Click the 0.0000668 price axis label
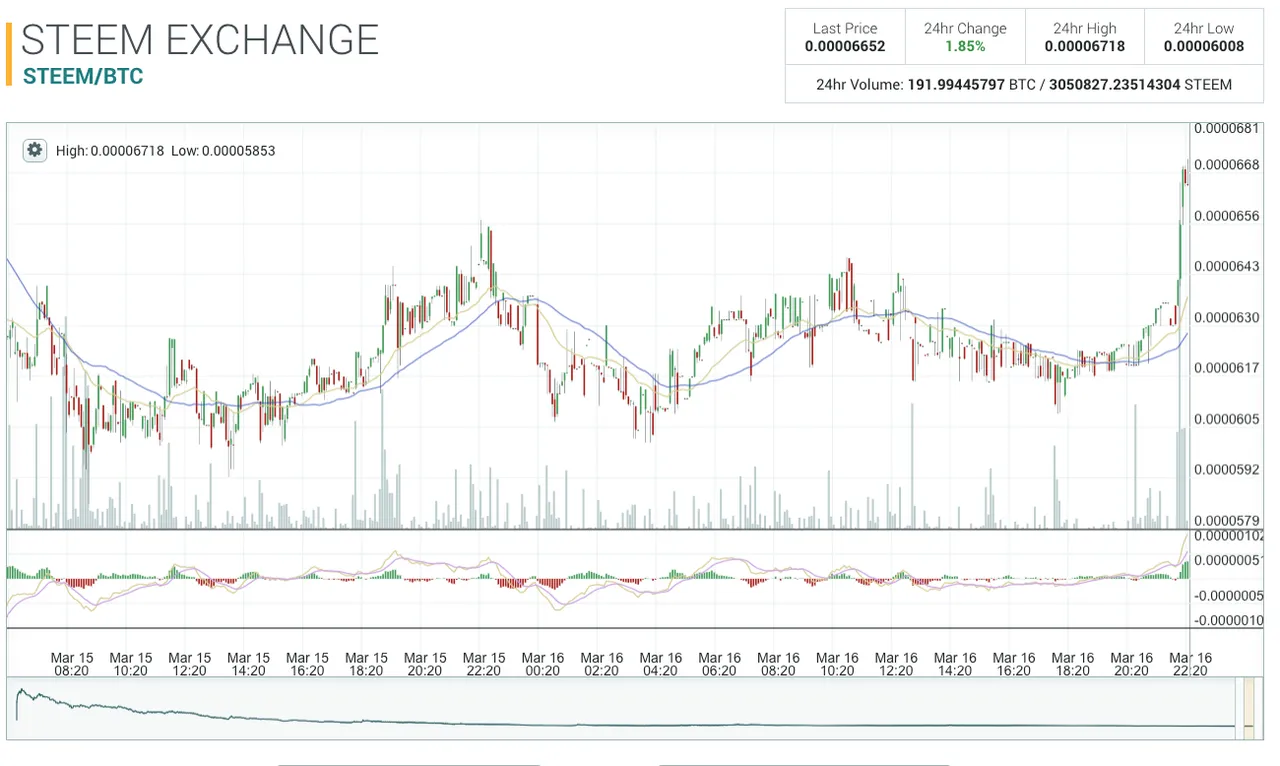Viewport: 1280px width, 766px height. [x=1226, y=164]
